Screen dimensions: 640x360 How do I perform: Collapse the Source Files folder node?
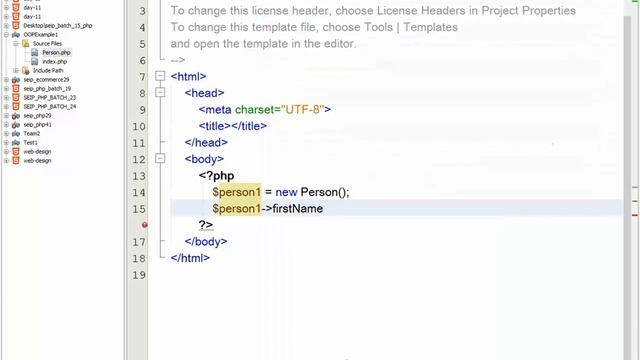(x=16, y=44)
